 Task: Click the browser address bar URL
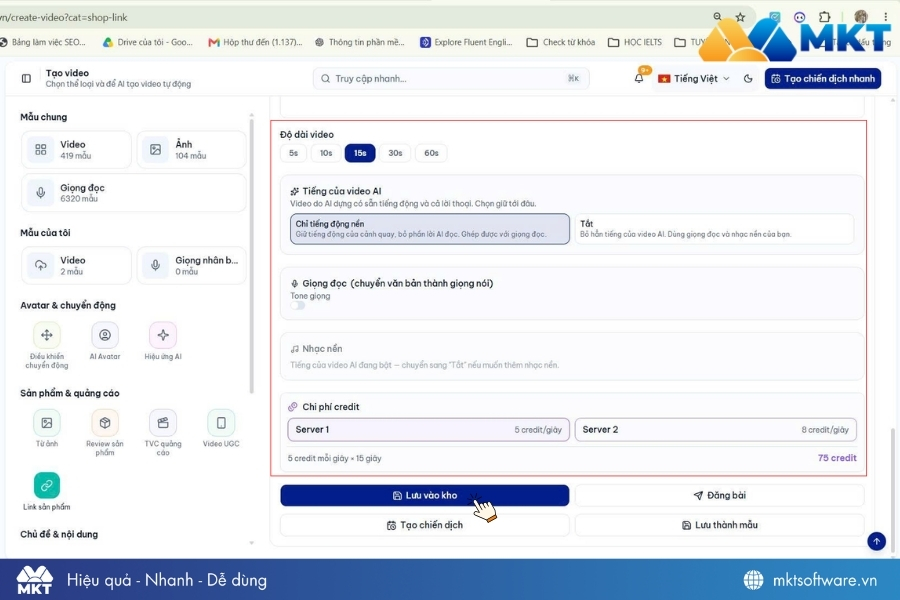pyautogui.click(x=63, y=17)
